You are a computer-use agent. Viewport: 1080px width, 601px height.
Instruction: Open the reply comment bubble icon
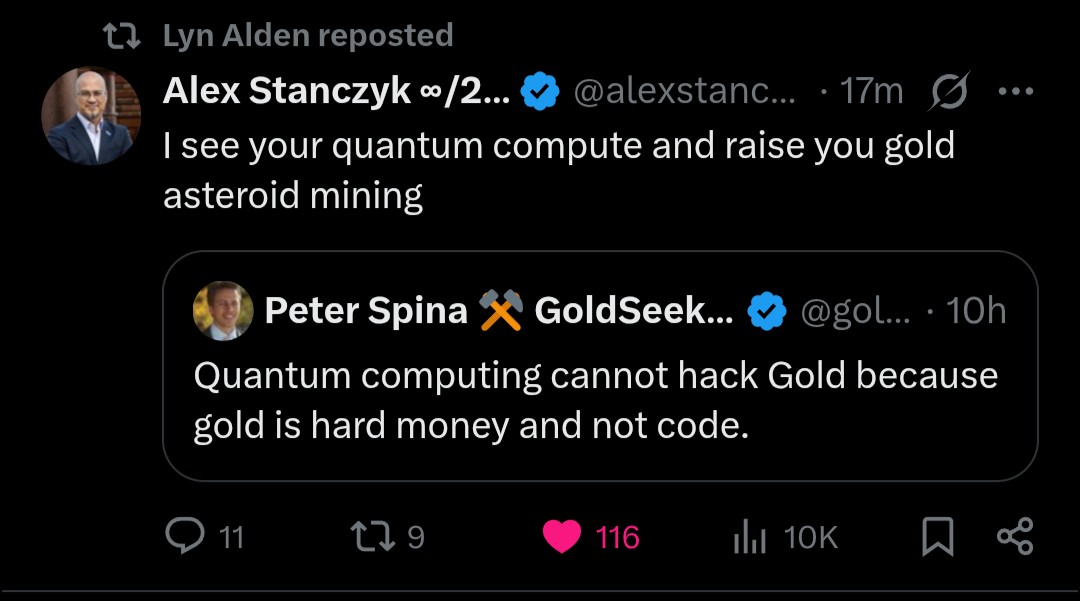(184, 537)
